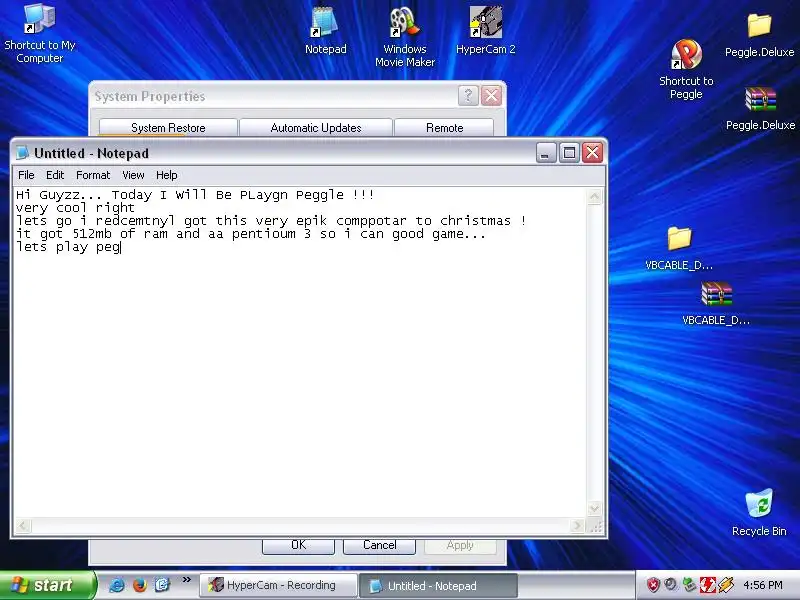
Task: Maximize the Notepad window
Action: click(x=569, y=153)
